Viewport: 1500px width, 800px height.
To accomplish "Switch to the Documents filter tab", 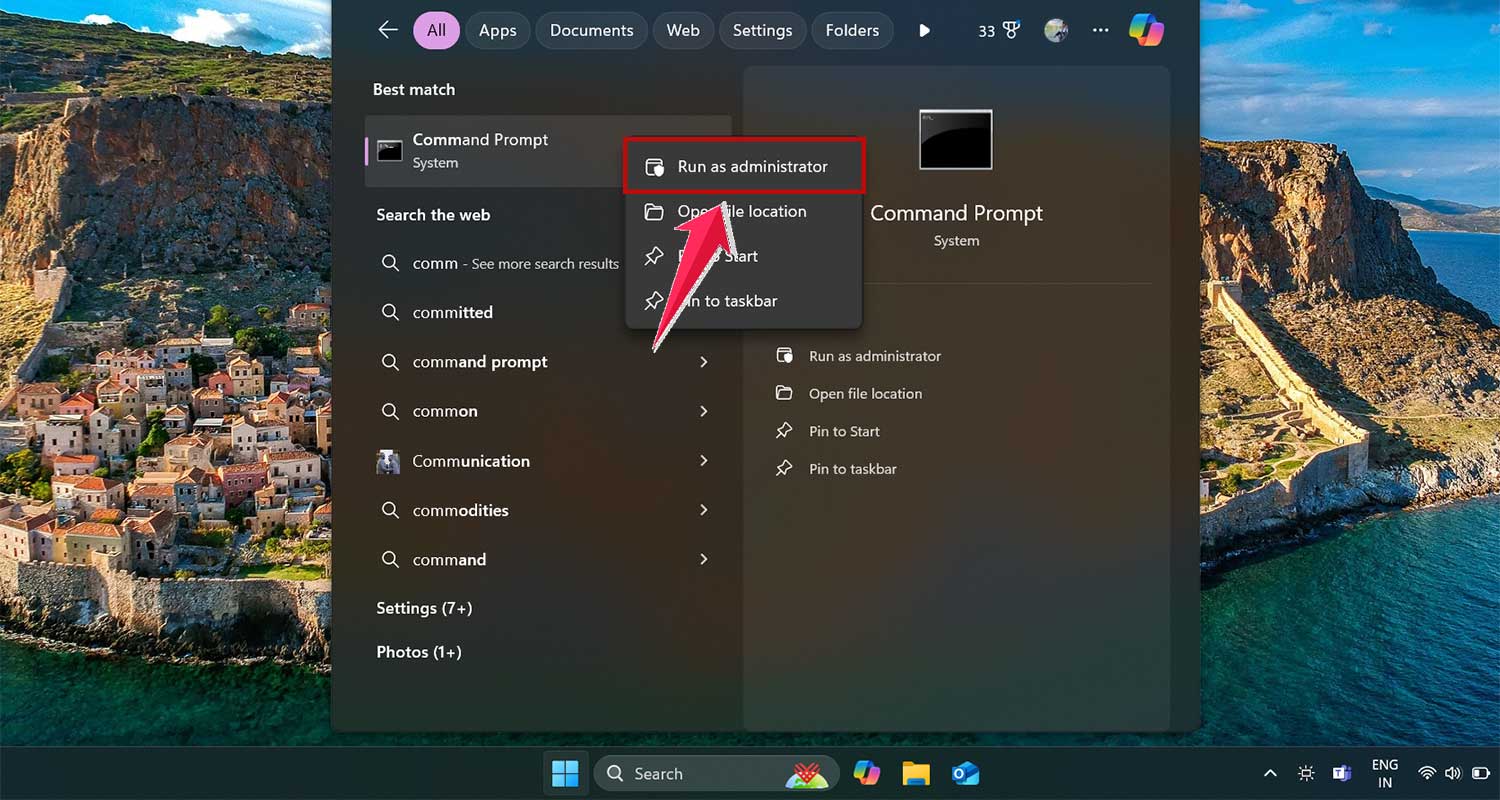I will [591, 30].
